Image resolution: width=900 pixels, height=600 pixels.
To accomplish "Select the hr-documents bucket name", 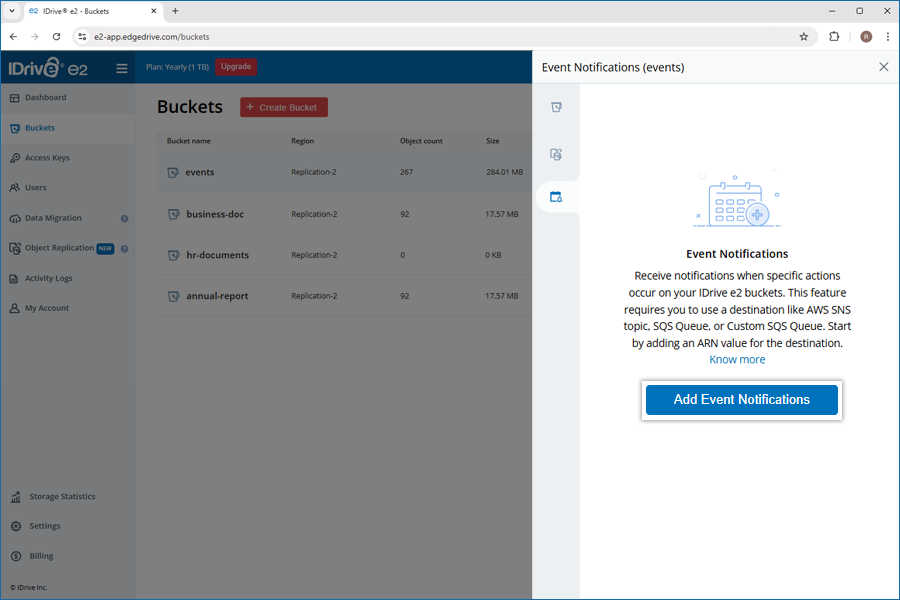I will (218, 255).
